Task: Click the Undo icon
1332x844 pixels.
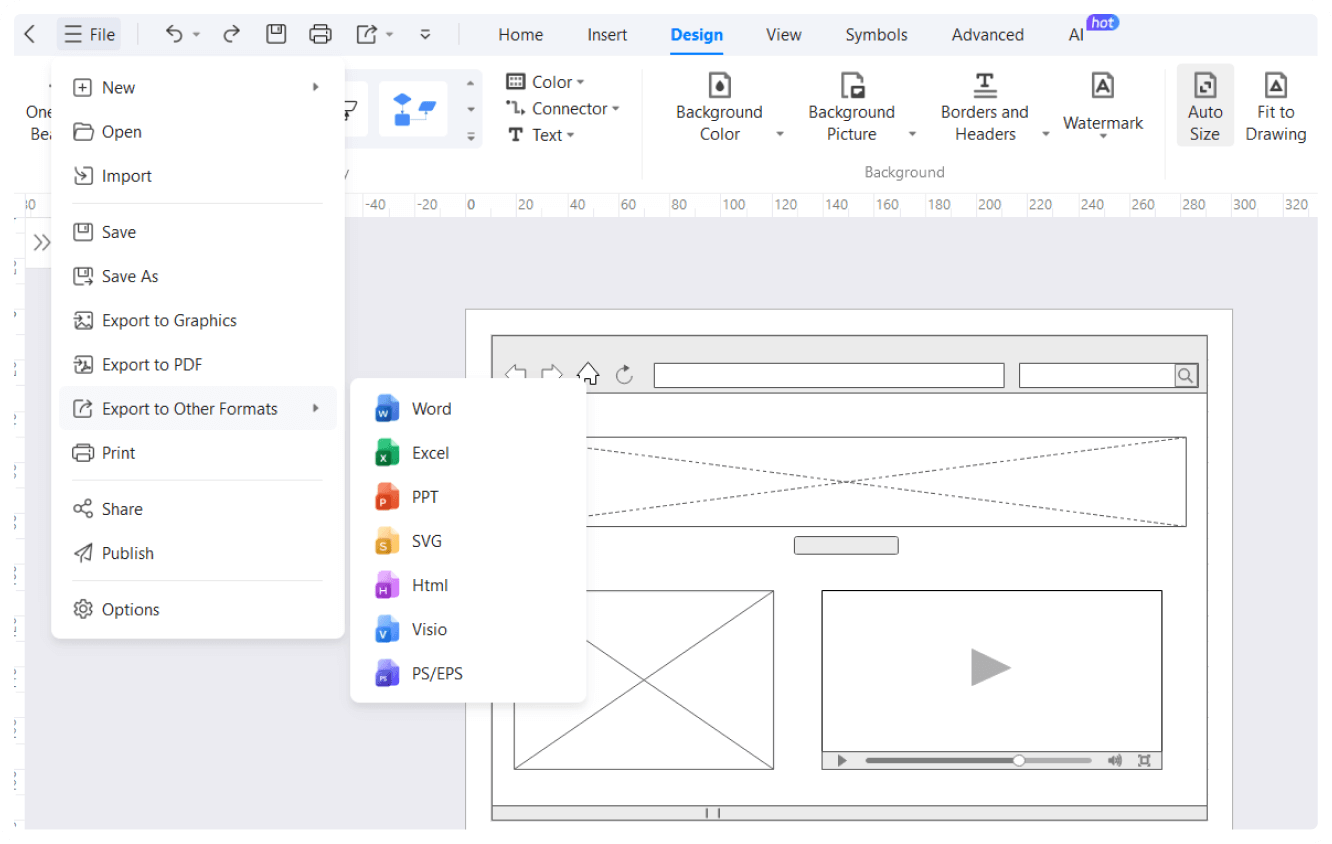Action: pyautogui.click(x=174, y=34)
